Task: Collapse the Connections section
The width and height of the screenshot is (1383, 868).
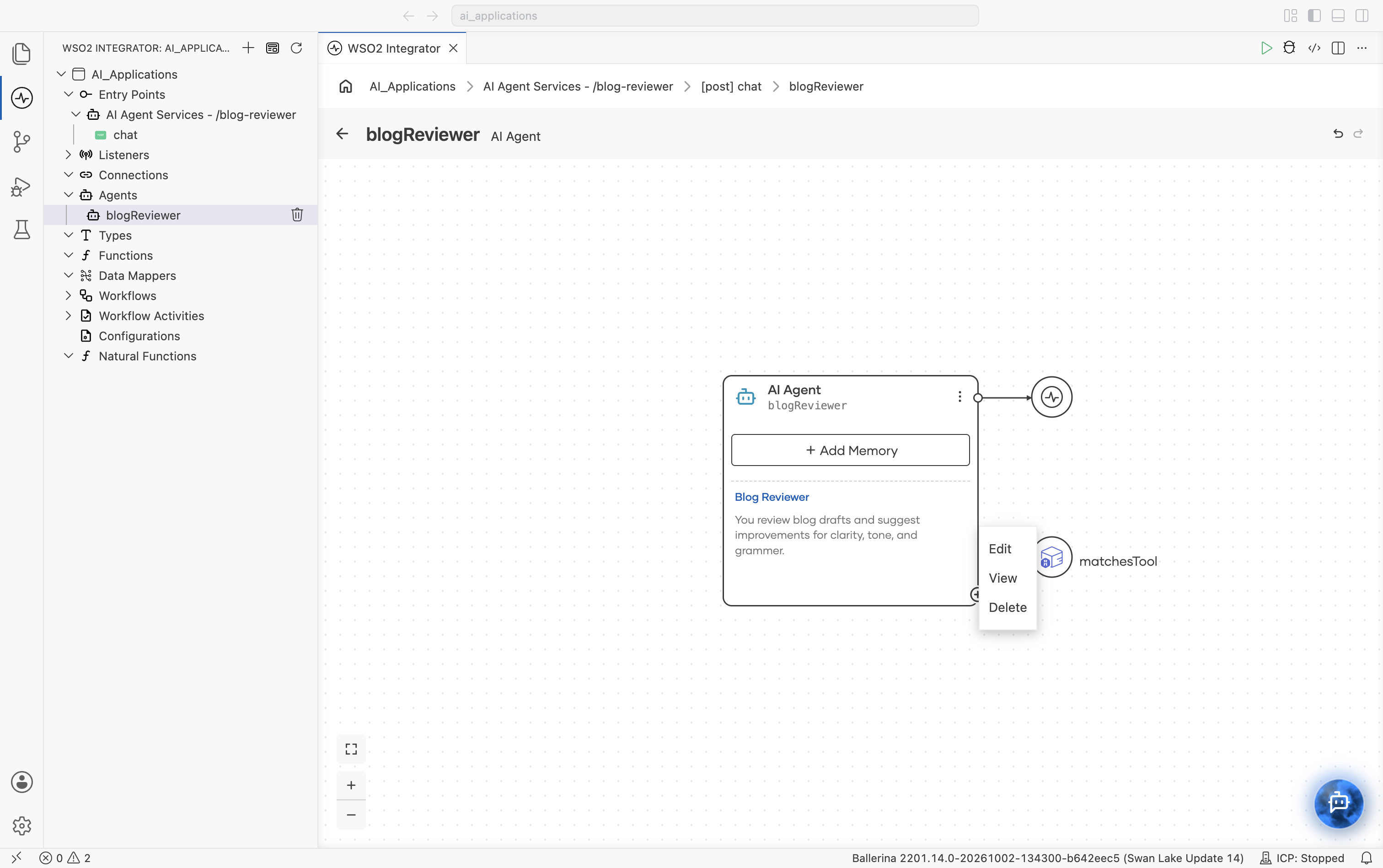Action: (68, 175)
